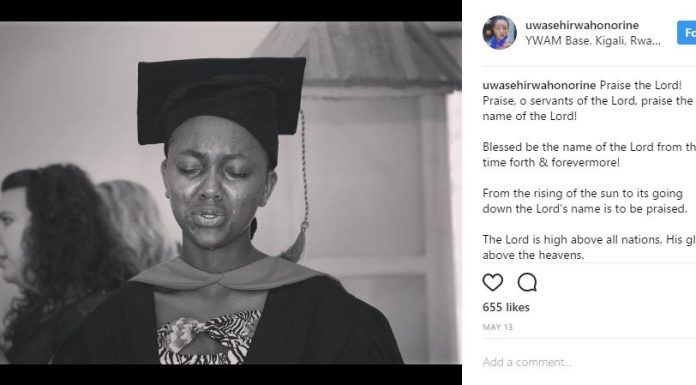This screenshot has height=385, width=696.
Task: Click the 'Blessed be the name' paragraph
Action: tap(589, 155)
